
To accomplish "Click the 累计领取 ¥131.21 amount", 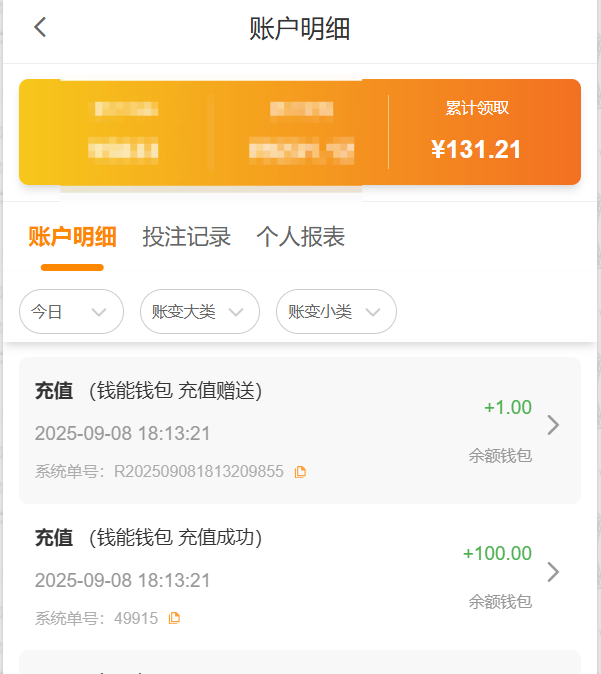I will tap(477, 150).
